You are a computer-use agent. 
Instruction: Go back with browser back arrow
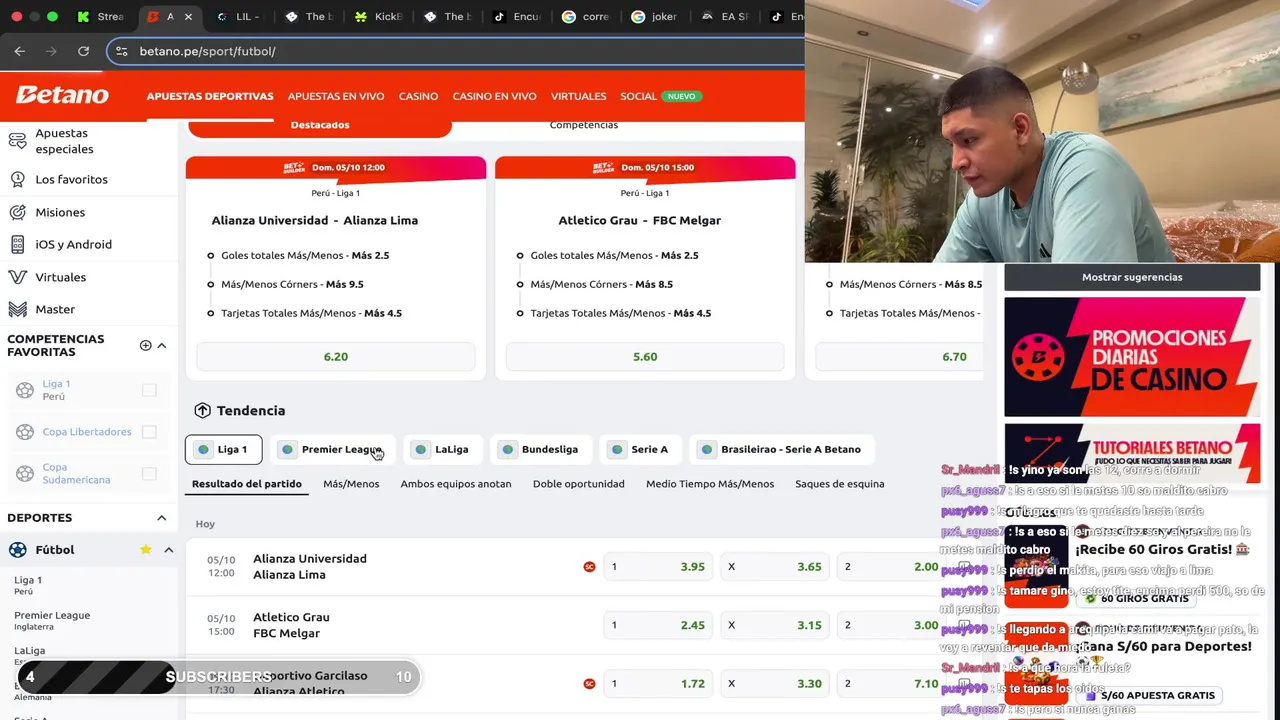click(x=20, y=51)
